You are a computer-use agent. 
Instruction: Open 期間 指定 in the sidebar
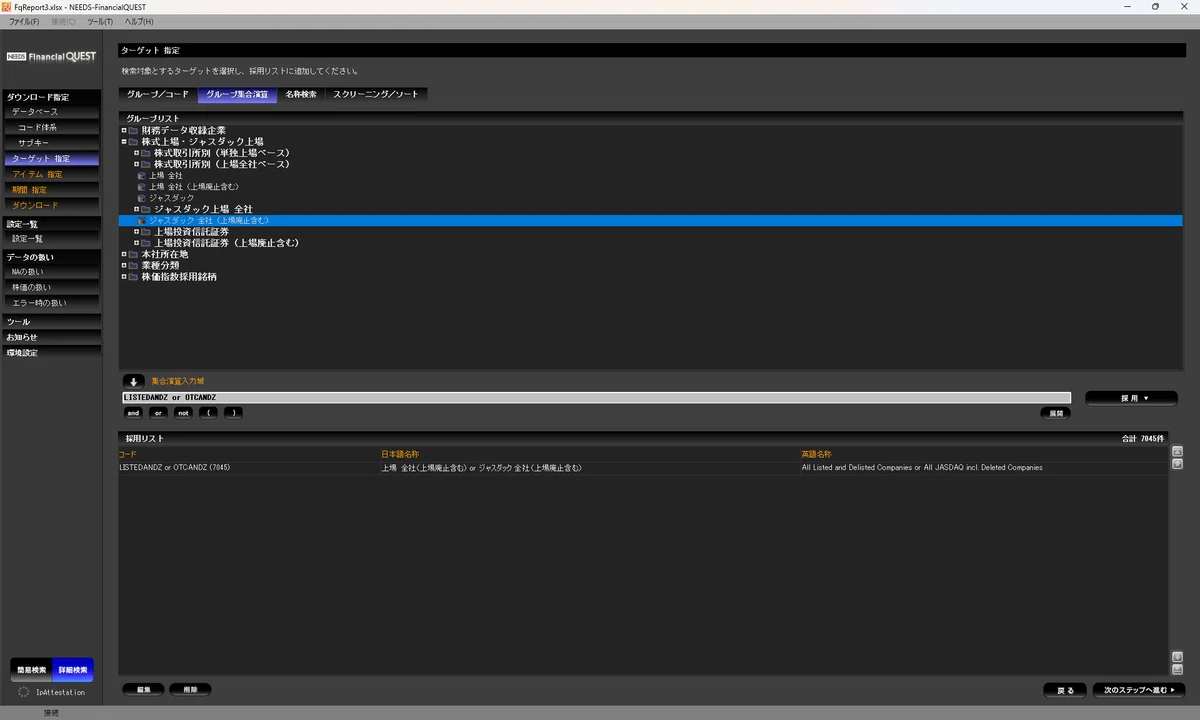(x=50, y=190)
